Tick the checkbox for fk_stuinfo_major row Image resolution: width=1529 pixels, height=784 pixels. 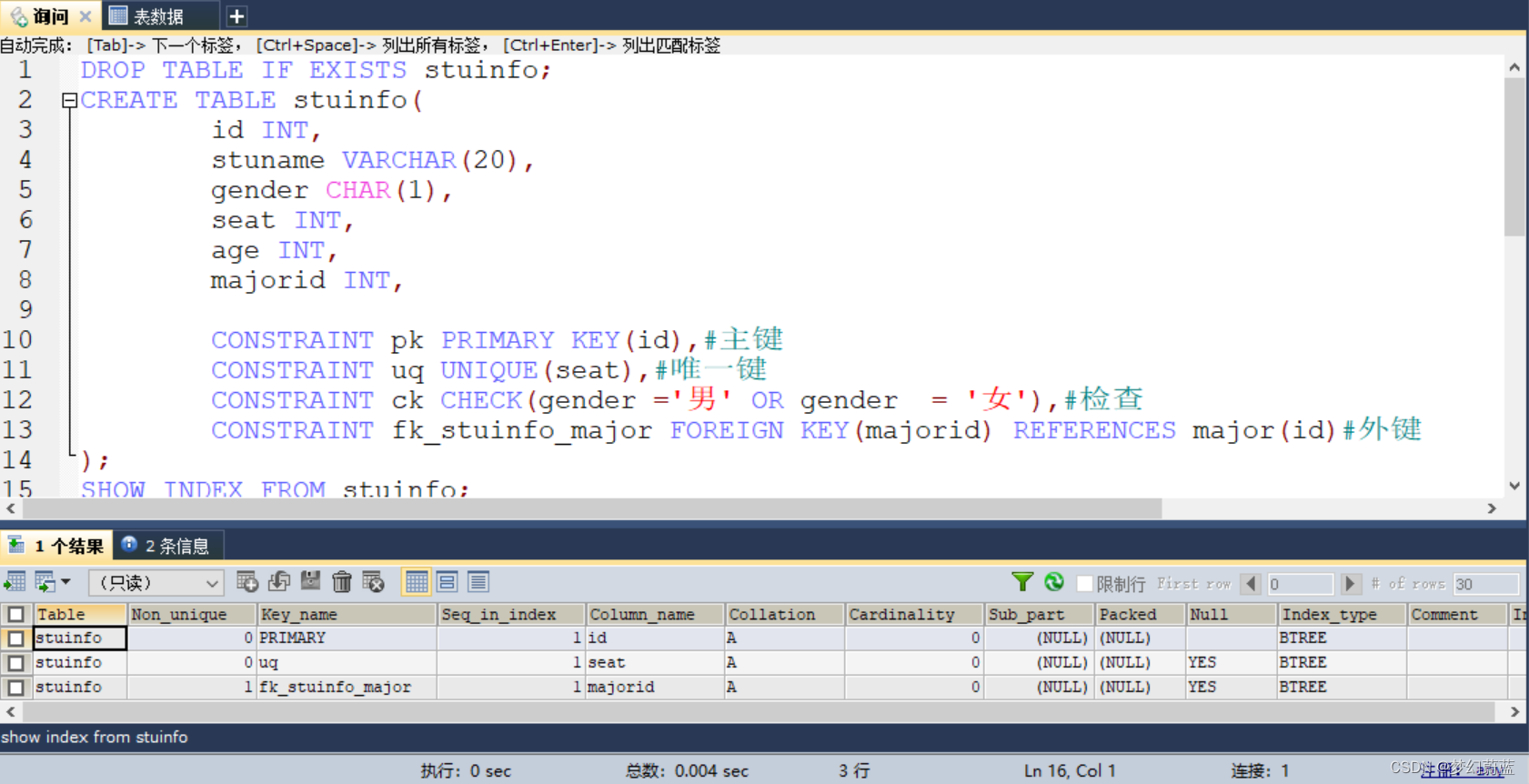tap(15, 688)
